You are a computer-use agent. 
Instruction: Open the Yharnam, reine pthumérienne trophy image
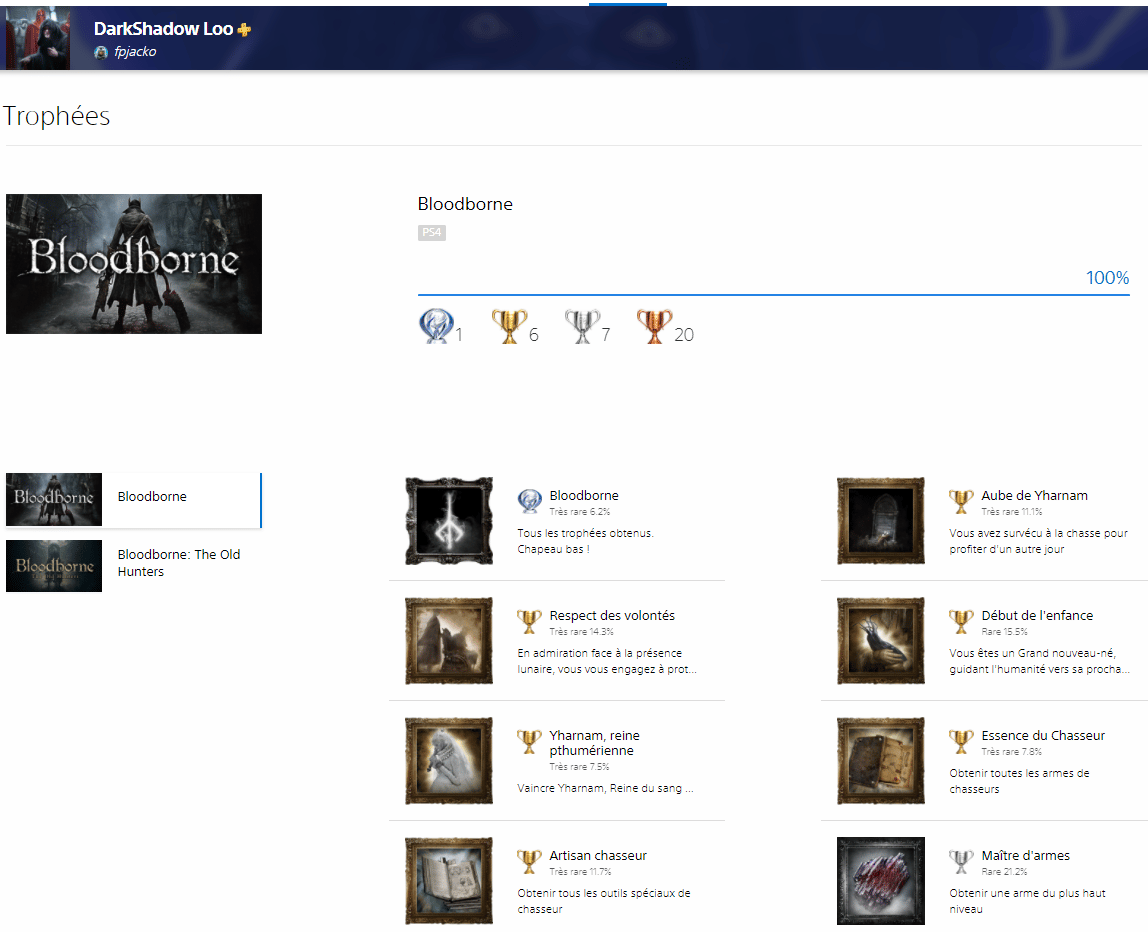click(x=449, y=761)
